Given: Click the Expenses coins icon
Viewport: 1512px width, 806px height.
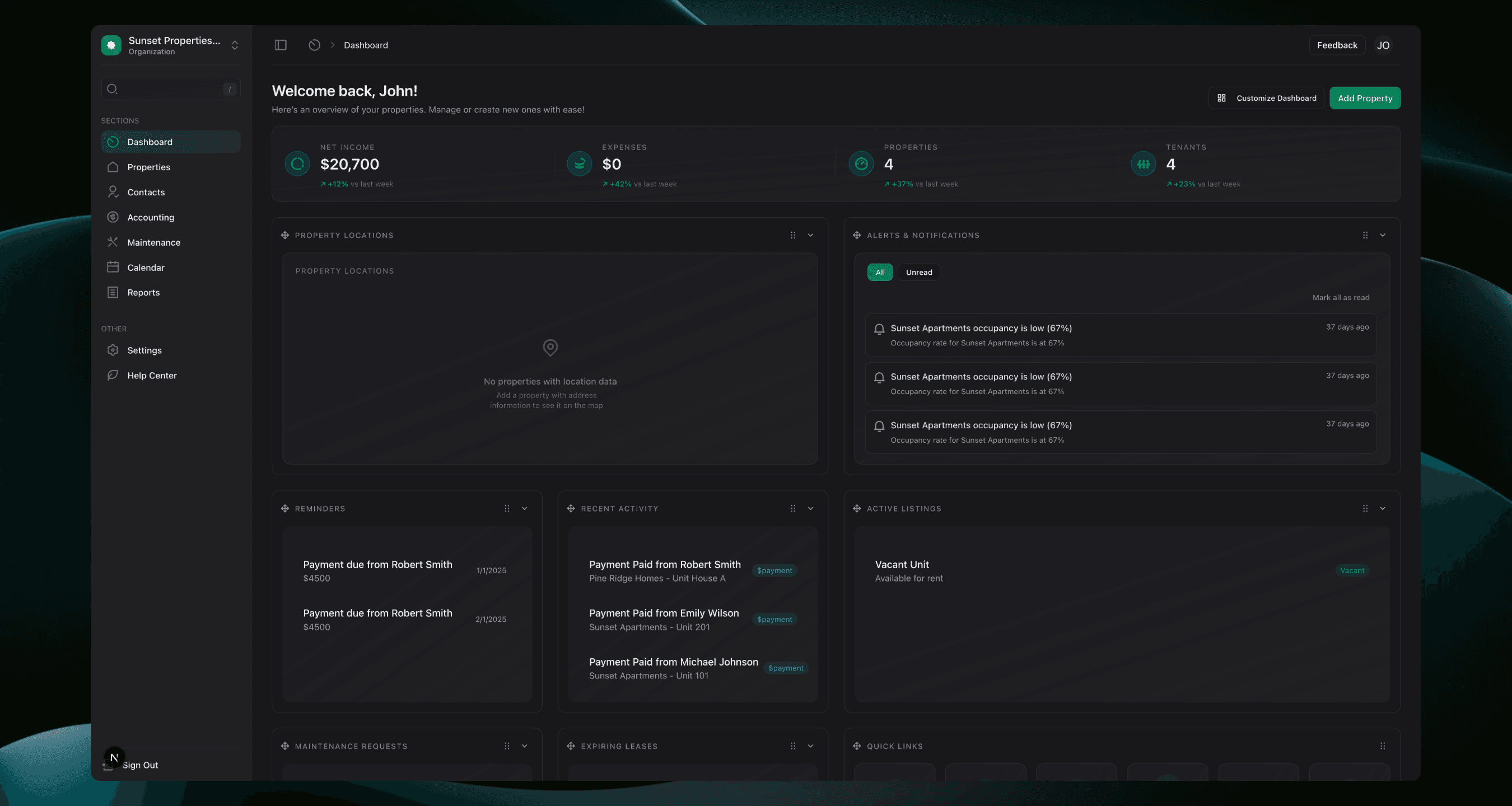Looking at the screenshot, I should (580, 163).
